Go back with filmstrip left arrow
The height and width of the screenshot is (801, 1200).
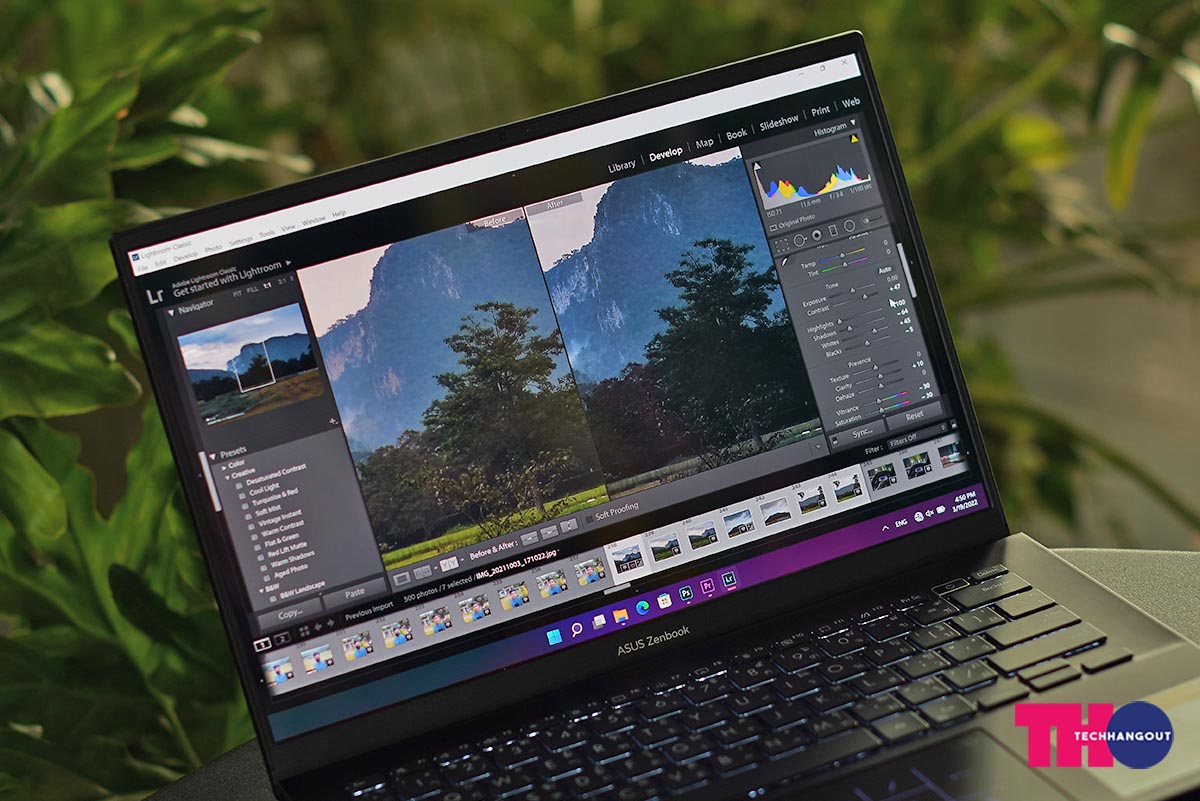coord(318,626)
